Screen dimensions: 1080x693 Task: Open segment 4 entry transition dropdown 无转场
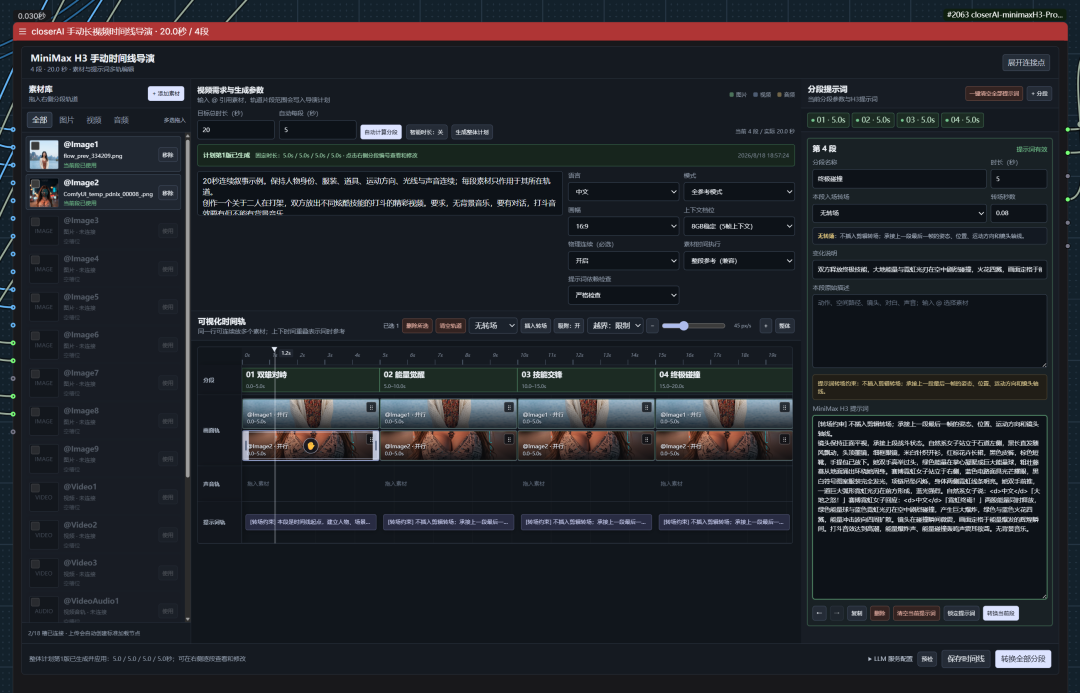899,213
